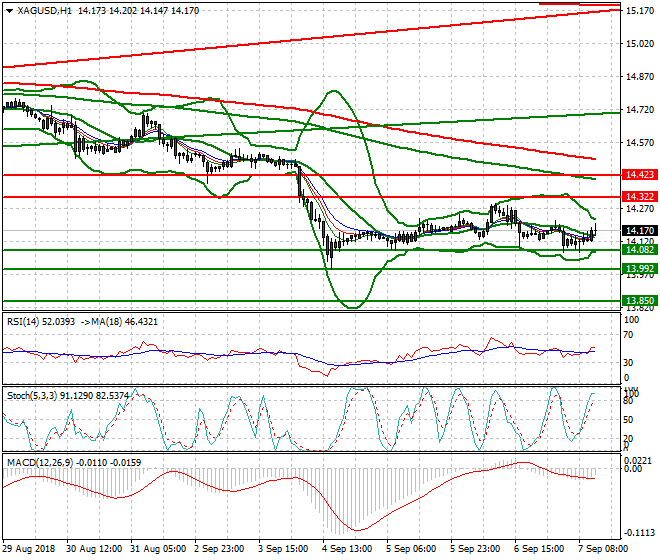Click the 3 Sep 15:00 time axis label
Viewport: 660px width, 560px height.
point(282,549)
